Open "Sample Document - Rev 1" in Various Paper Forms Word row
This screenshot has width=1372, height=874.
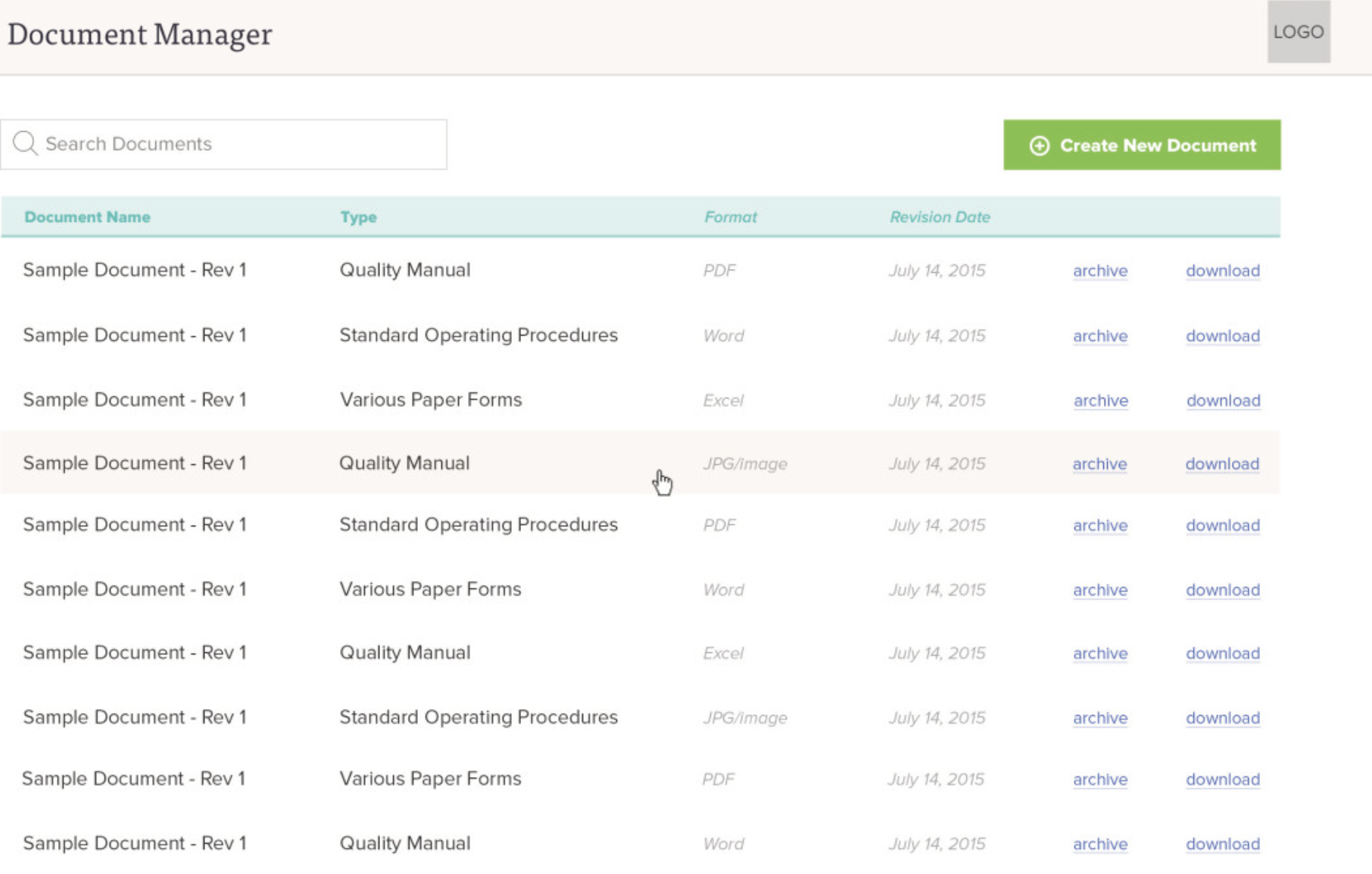click(135, 589)
